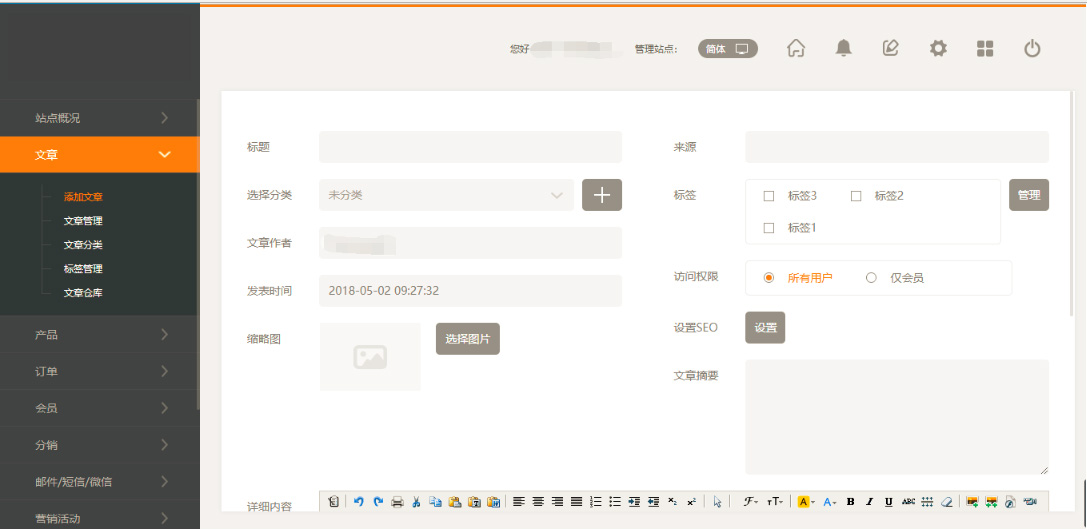Viewport: 1087px width, 530px height.
Task: Click the power logout icon
Action: click(1032, 48)
